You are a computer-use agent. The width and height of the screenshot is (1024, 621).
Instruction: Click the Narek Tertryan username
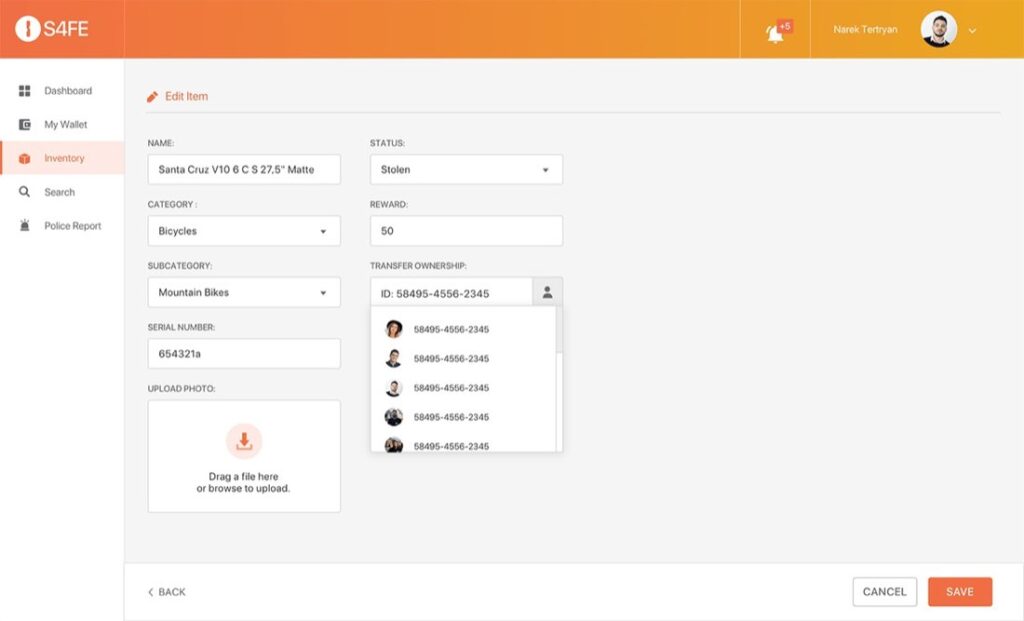865,29
